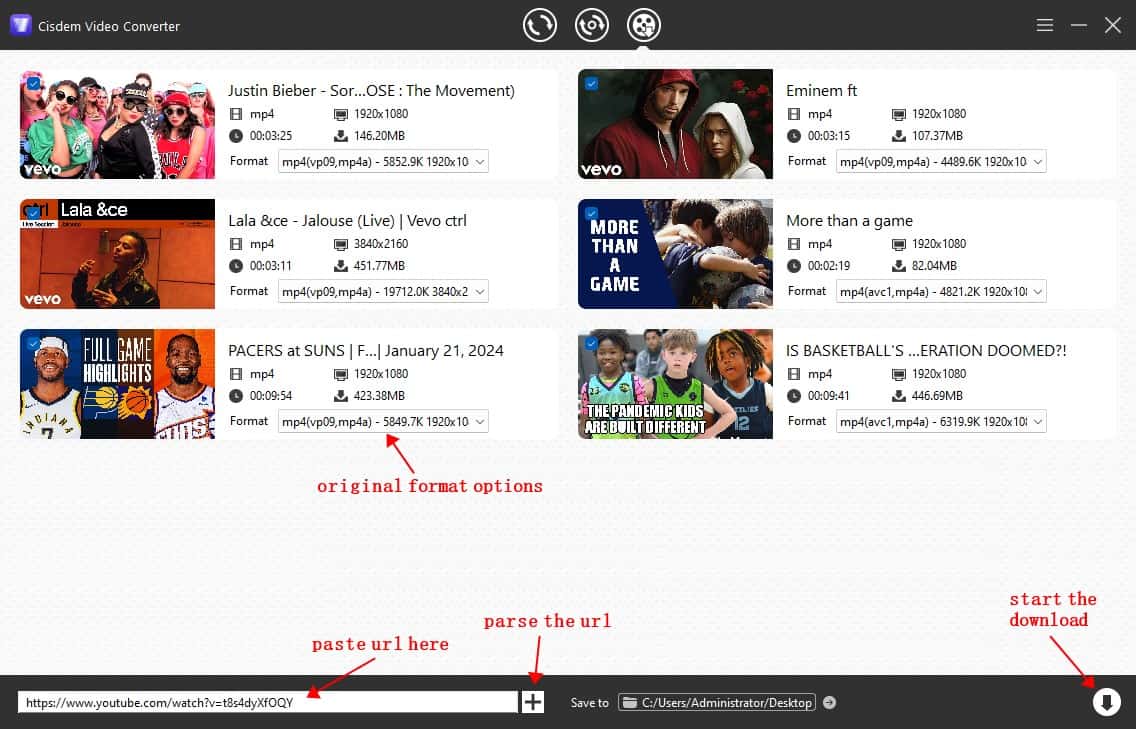Click the parse URL plus icon

pyautogui.click(x=533, y=701)
